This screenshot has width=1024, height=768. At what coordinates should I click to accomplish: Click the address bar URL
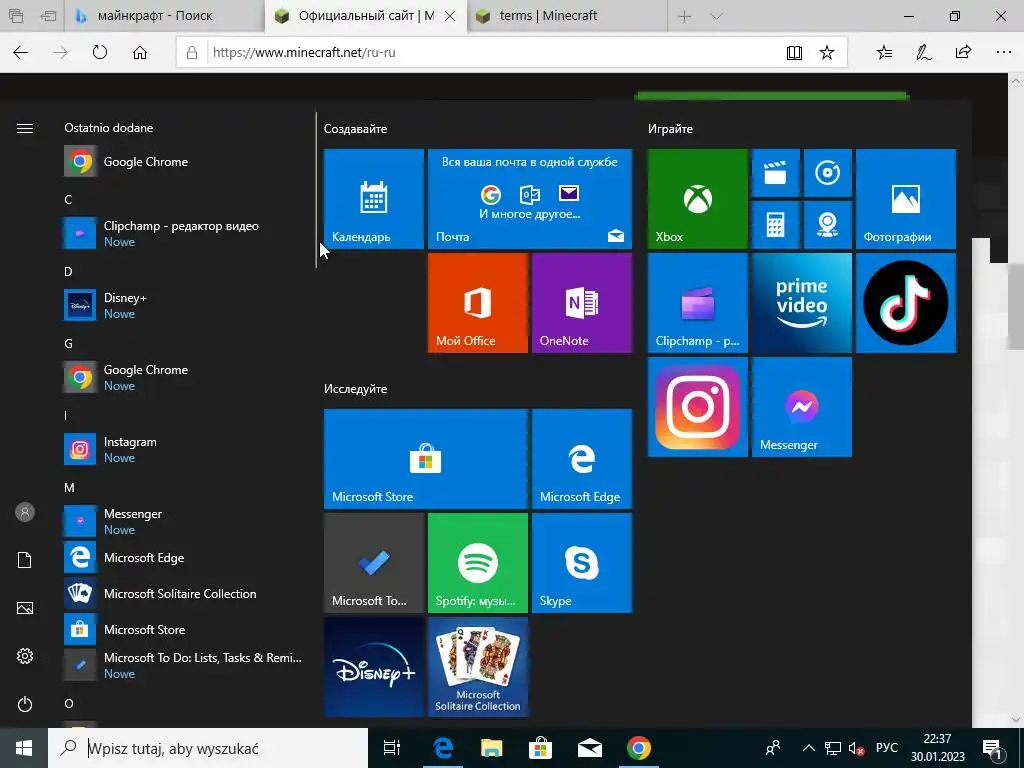(x=304, y=52)
